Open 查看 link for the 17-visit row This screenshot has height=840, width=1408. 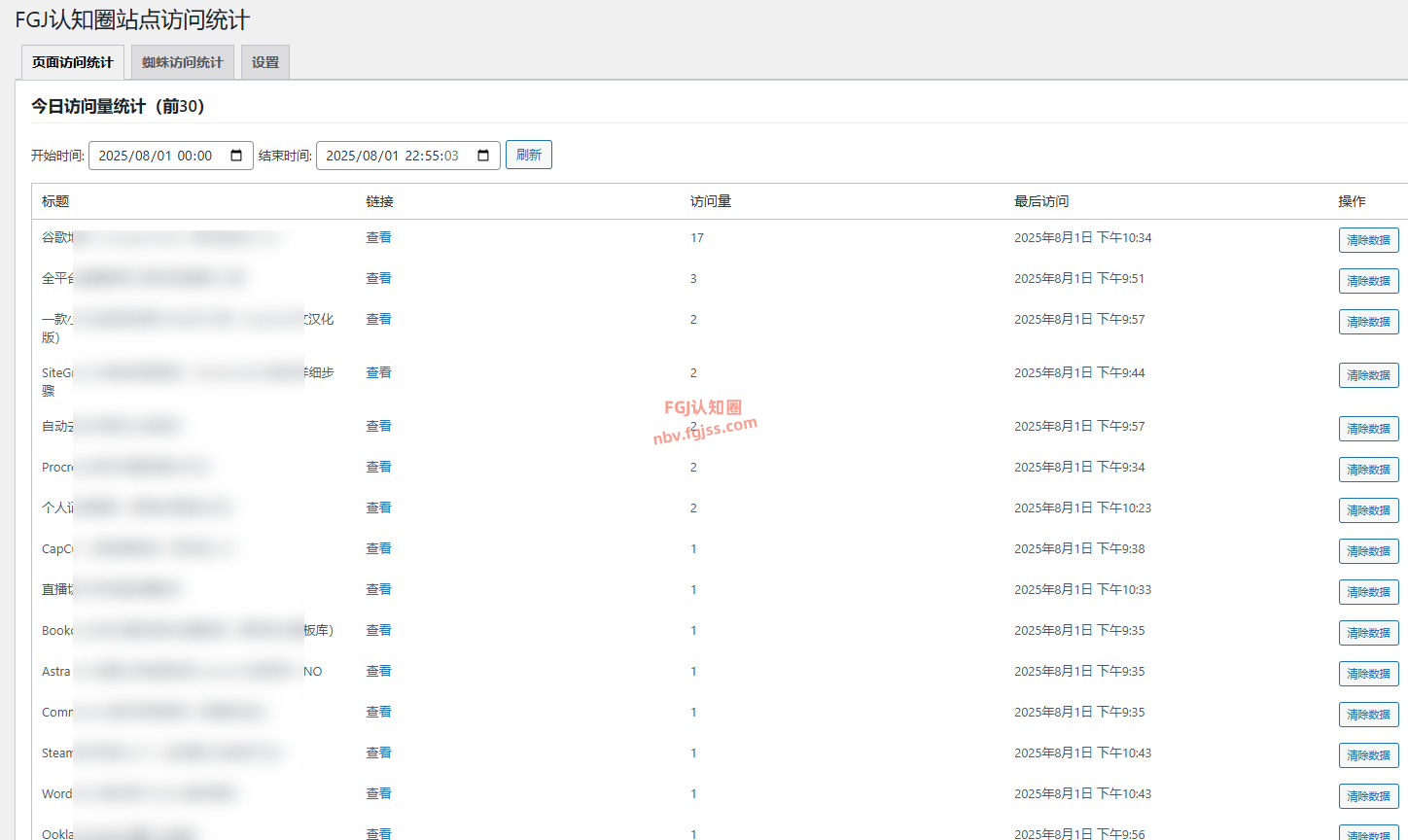pyautogui.click(x=378, y=237)
